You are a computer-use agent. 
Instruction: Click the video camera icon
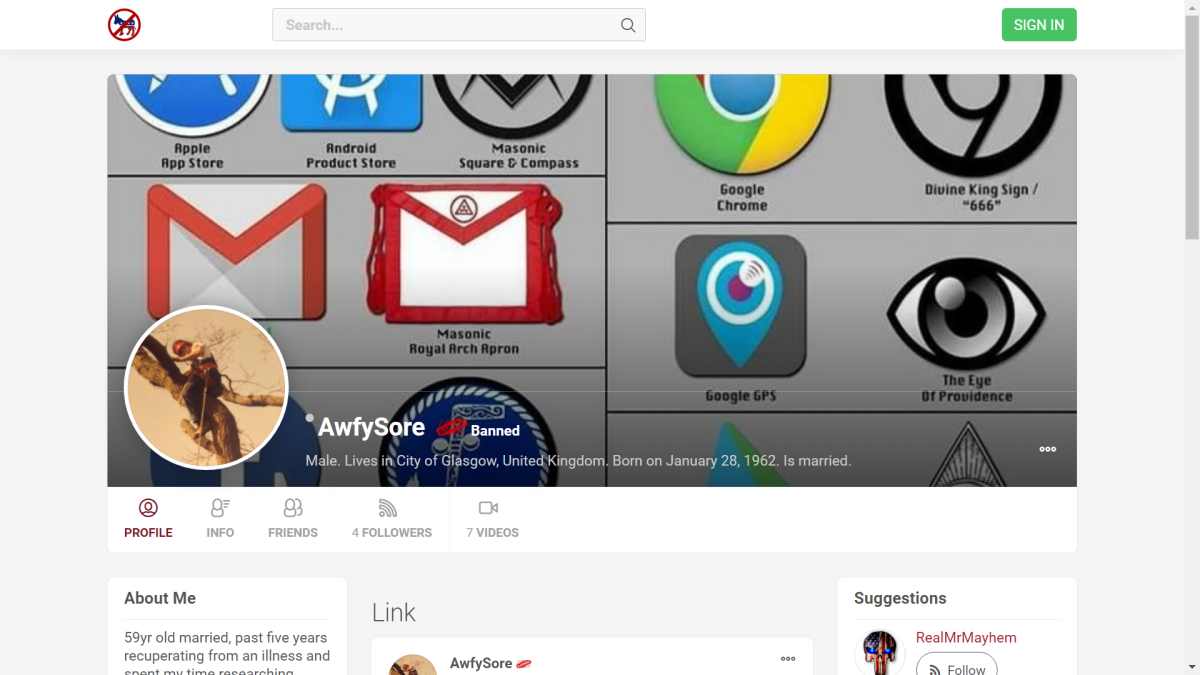tap(488, 508)
